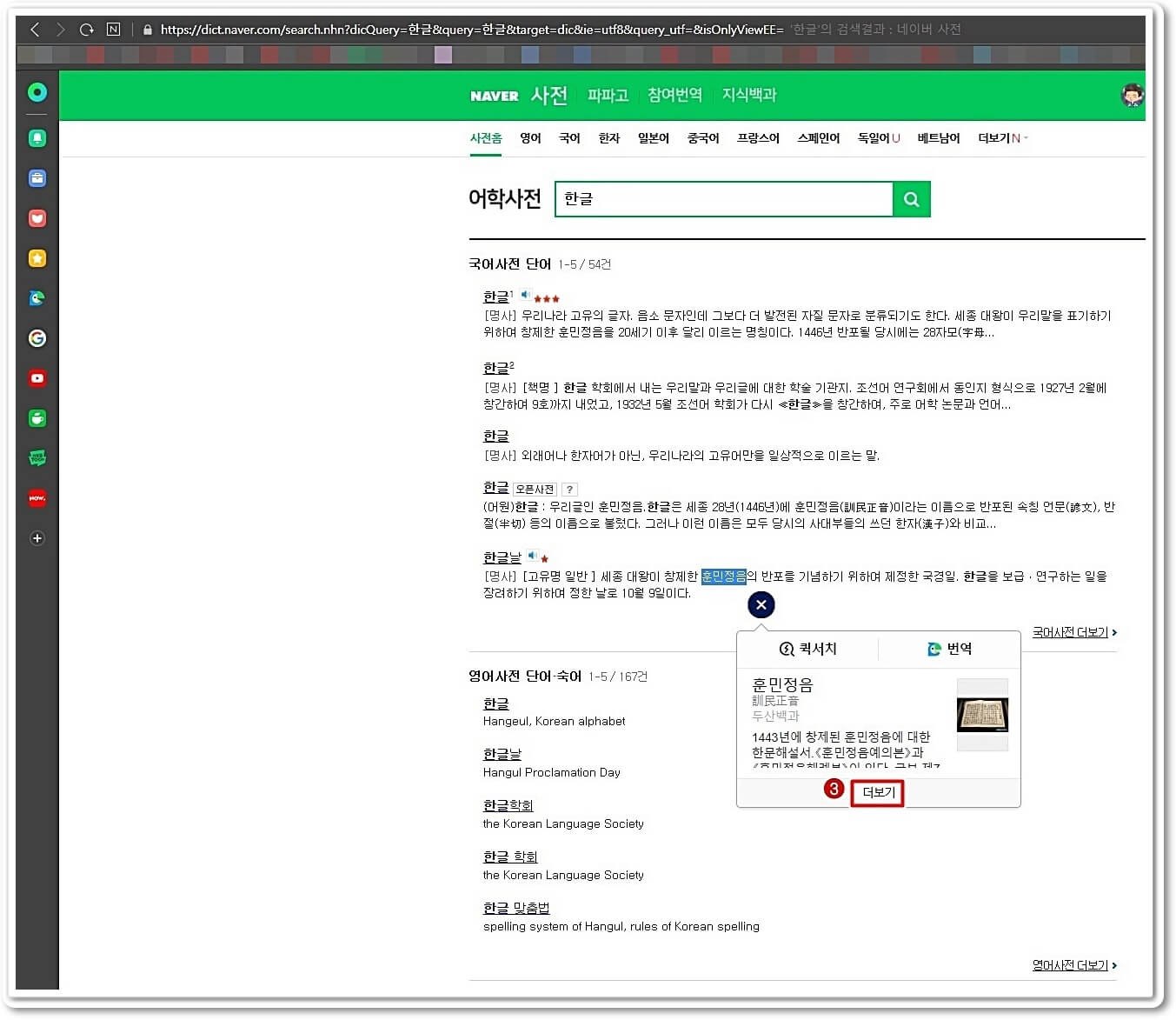Screen dimensions: 1176x1020
Task: Open 한글날 entry meaning Hangul Proclamation Day
Action: pos(502,754)
